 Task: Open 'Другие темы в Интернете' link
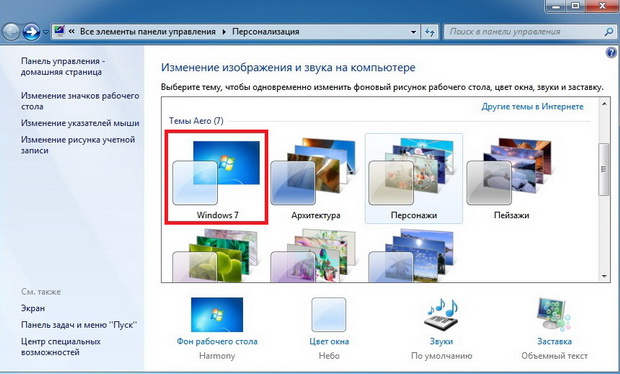[x=532, y=107]
